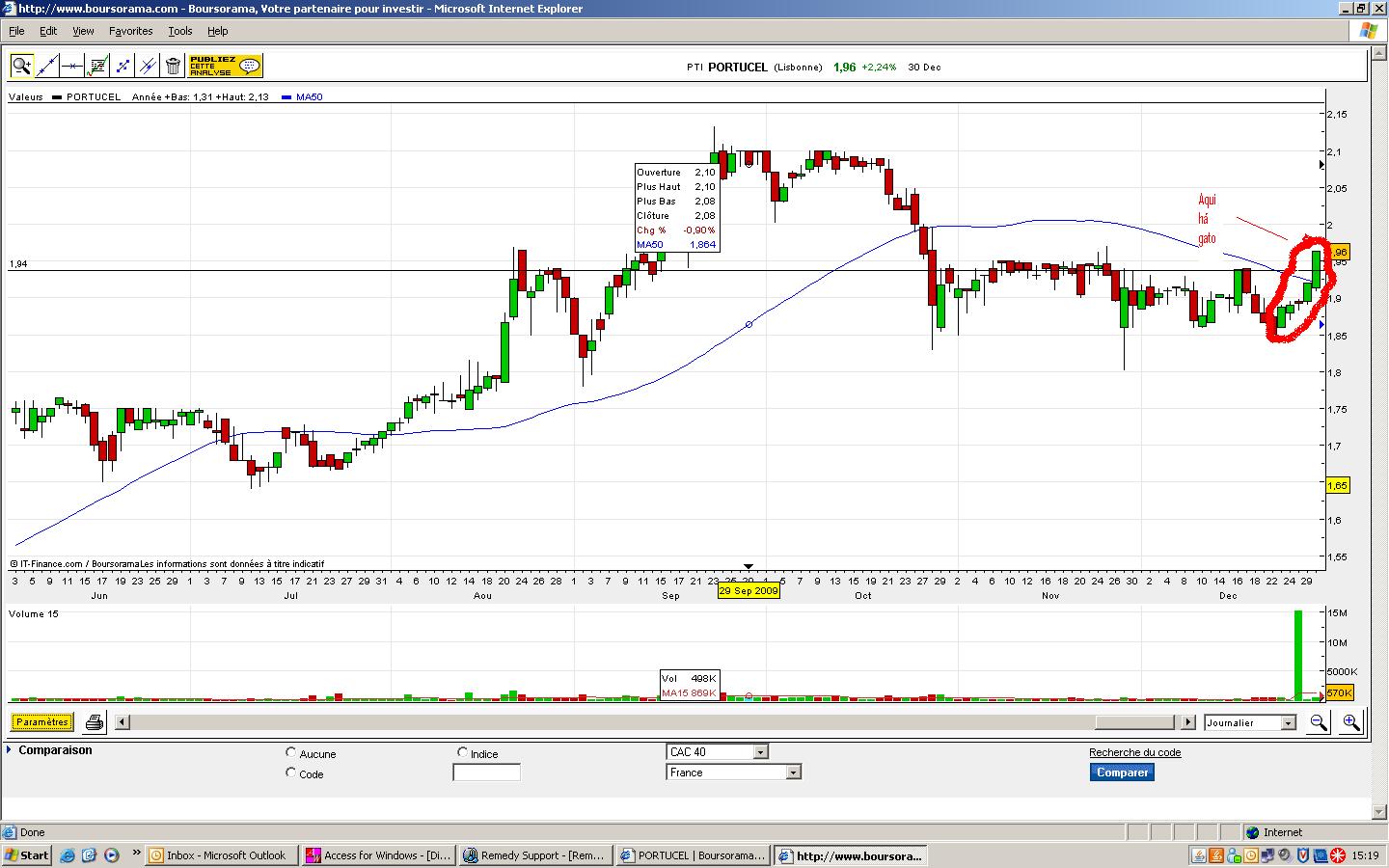This screenshot has height=868, width=1389.
Task: Click the Windows flag logo in menu bar
Action: pos(1369,31)
